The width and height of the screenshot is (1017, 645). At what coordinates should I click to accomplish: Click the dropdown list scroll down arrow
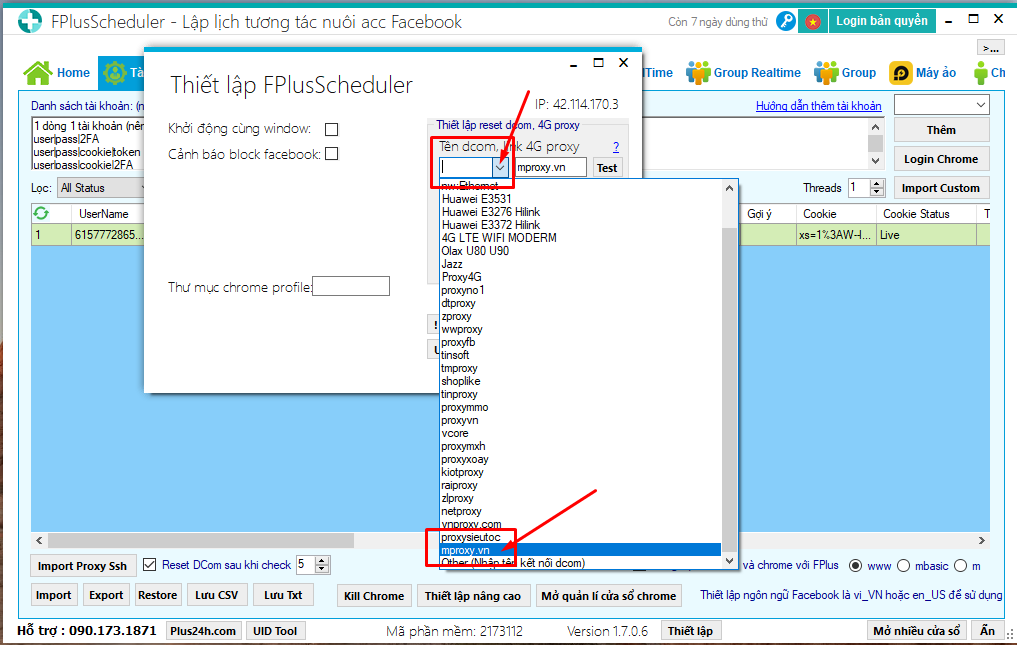[x=730, y=561]
